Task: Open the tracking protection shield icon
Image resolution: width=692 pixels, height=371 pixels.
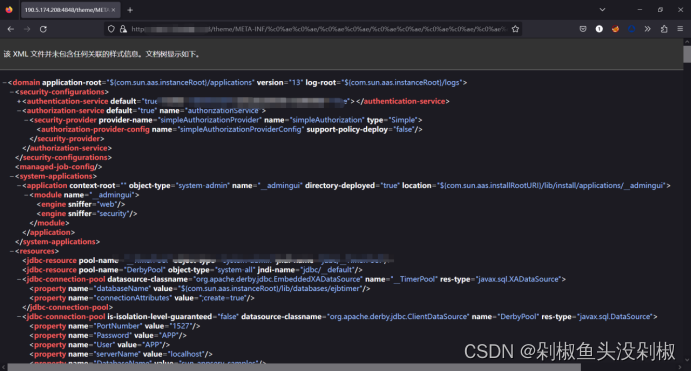Action: coord(111,29)
